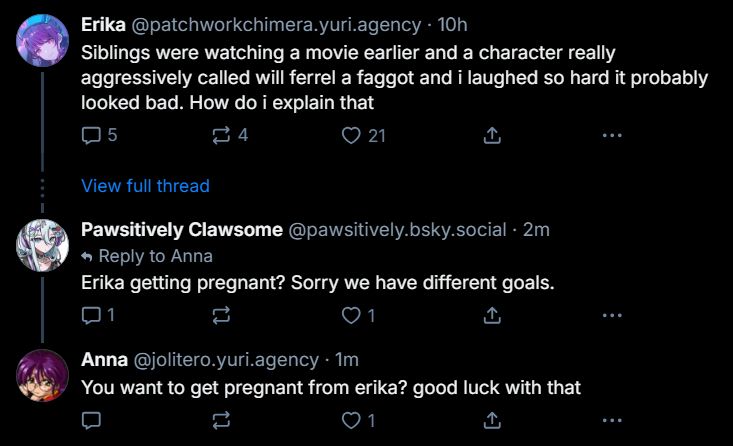The height and width of the screenshot is (446, 733).
Task: Open the @jolitero.yuri.agency handle
Action: point(225,360)
